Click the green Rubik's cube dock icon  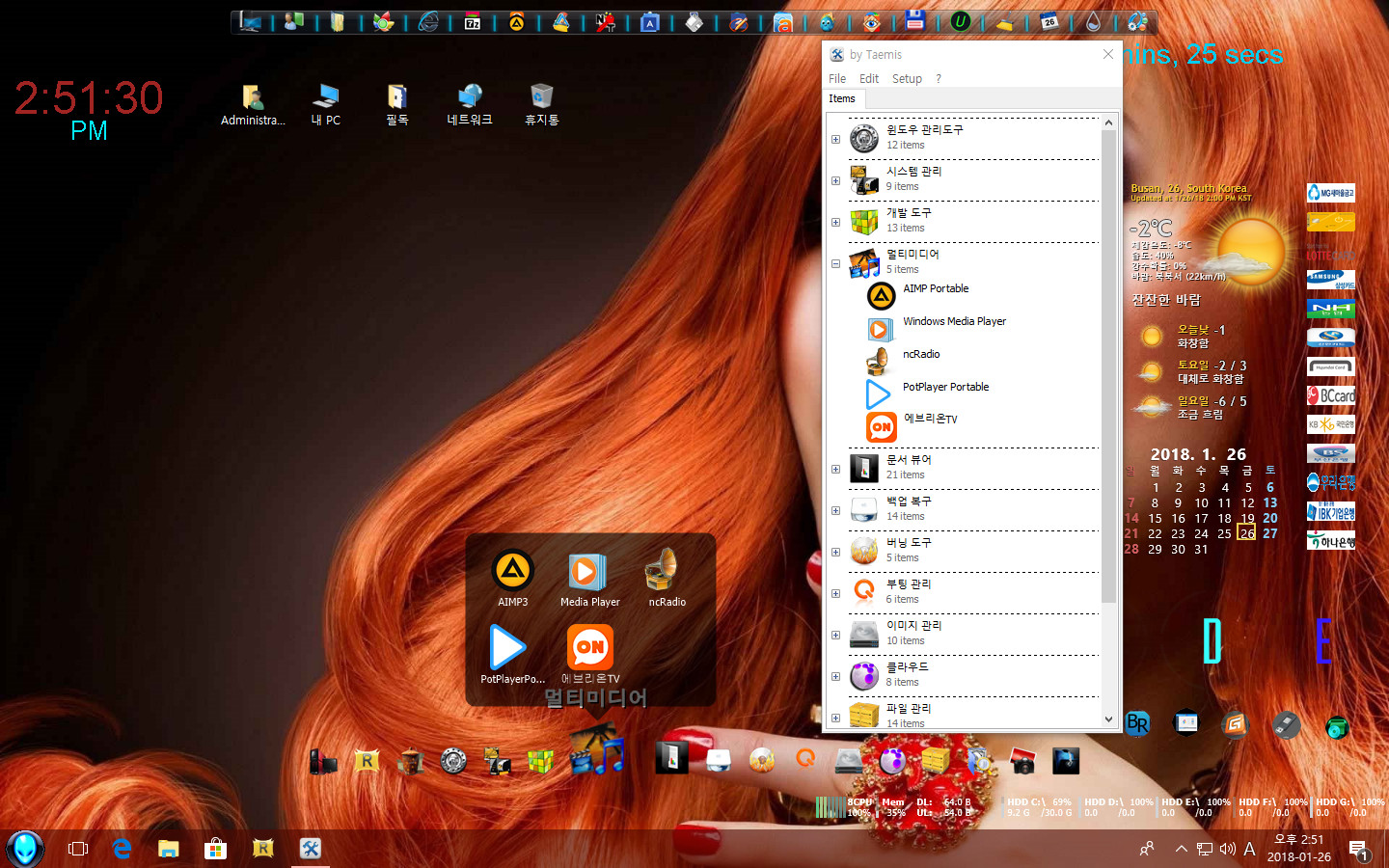[540, 762]
